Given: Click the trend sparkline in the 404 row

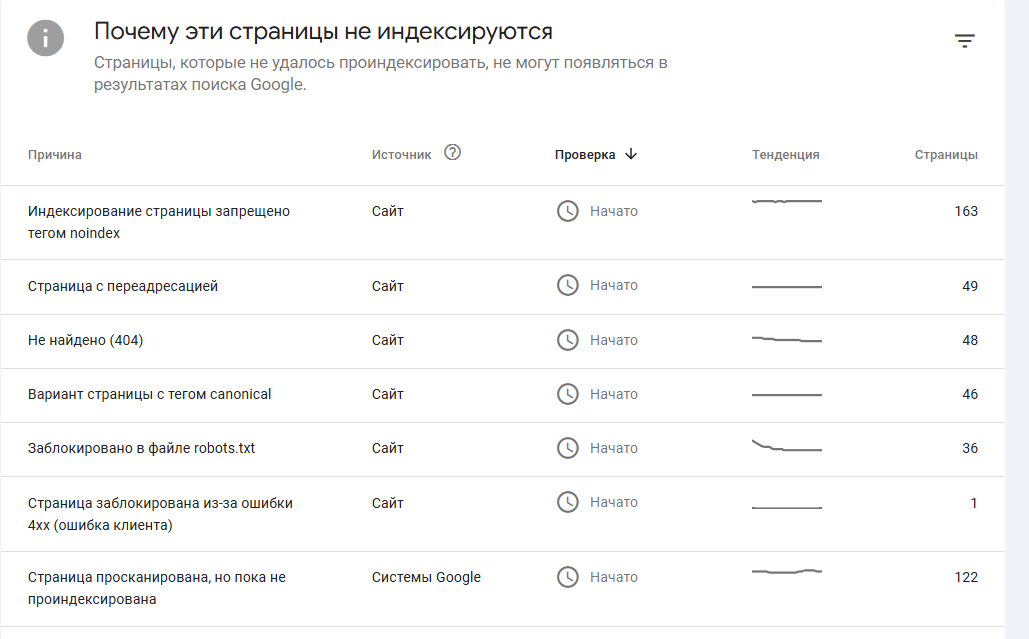Looking at the screenshot, I should pos(787,339).
